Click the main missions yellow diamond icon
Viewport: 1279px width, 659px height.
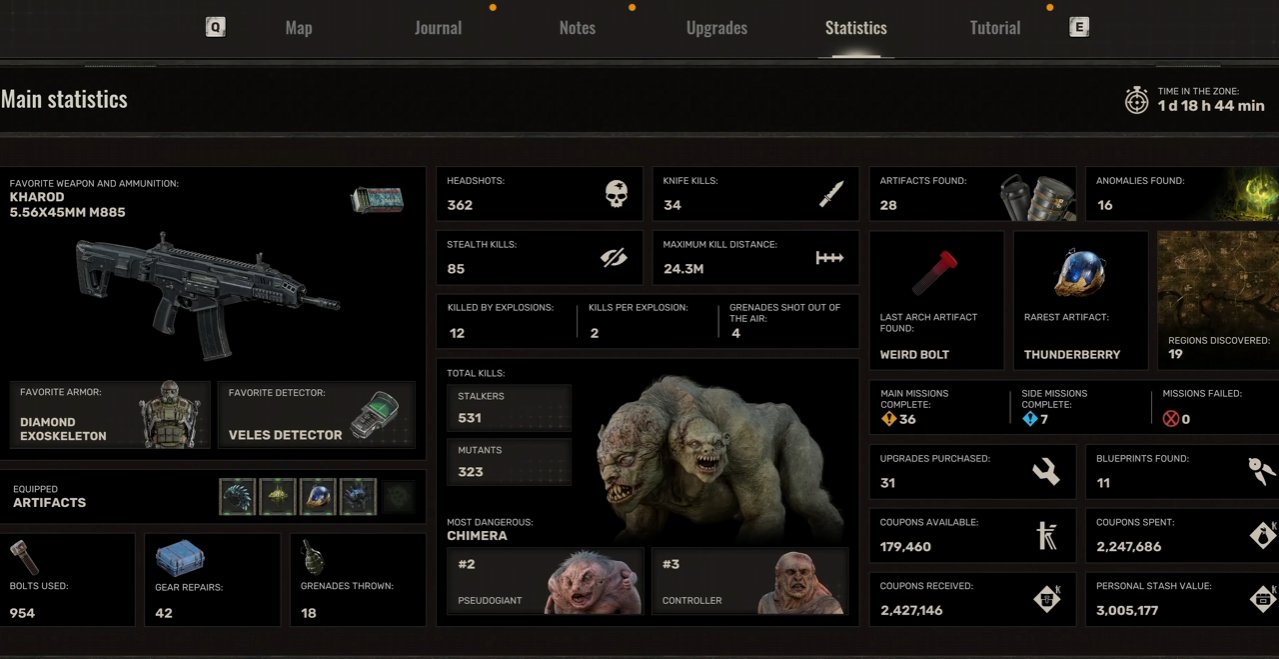pyautogui.click(x=888, y=419)
